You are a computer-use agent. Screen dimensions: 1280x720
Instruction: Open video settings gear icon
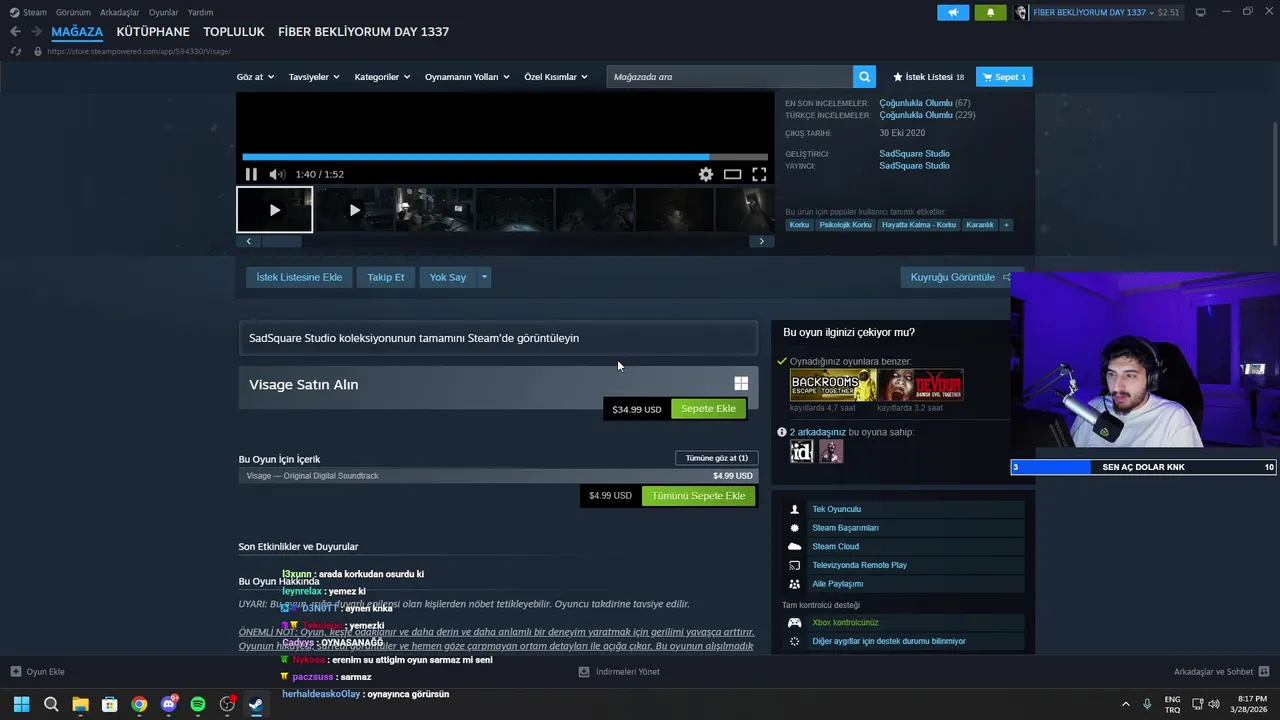tap(706, 174)
